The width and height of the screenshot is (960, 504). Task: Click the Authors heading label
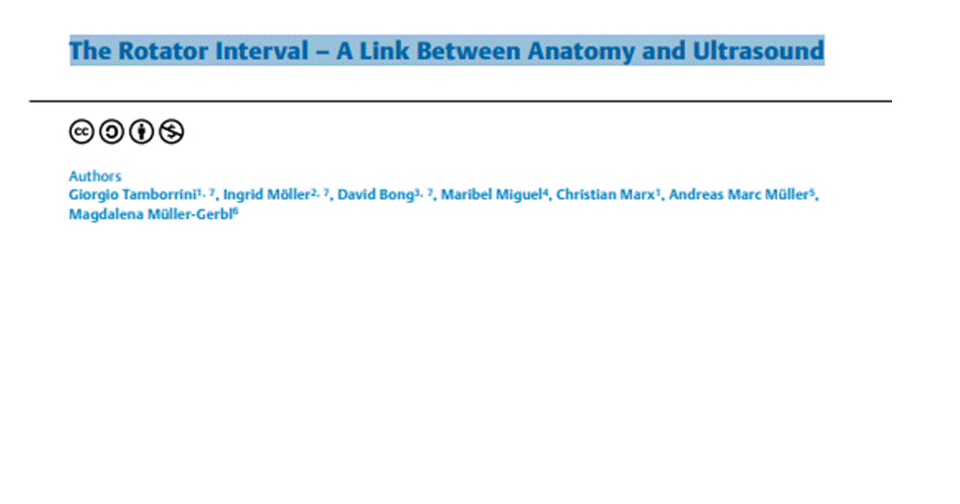pos(95,176)
